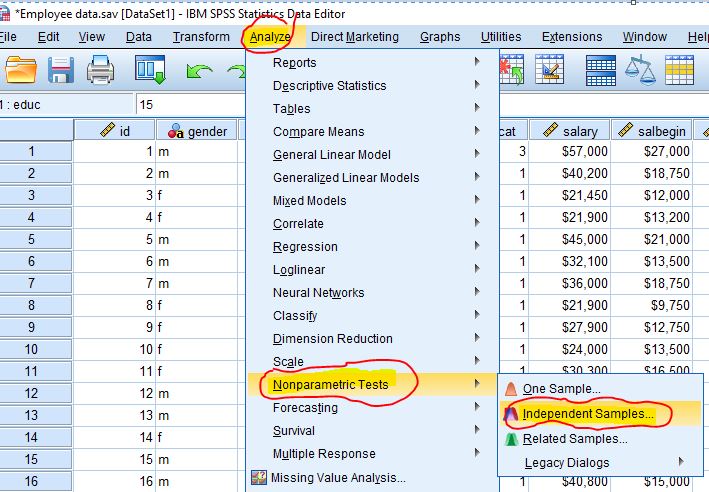
Task: Click the Independent Samples icon in submenu
Action: point(511,413)
